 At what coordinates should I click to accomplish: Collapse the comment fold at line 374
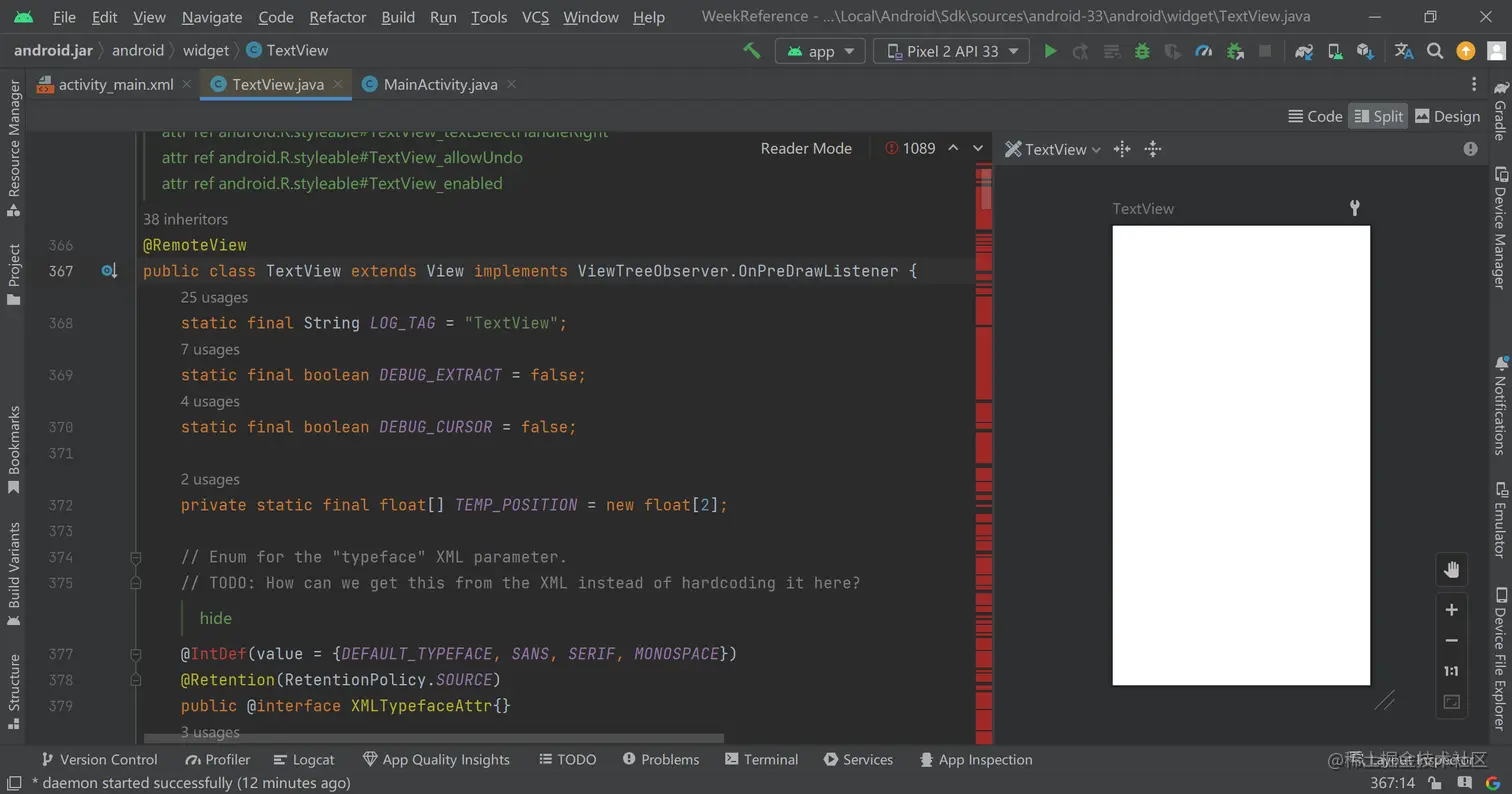point(135,557)
